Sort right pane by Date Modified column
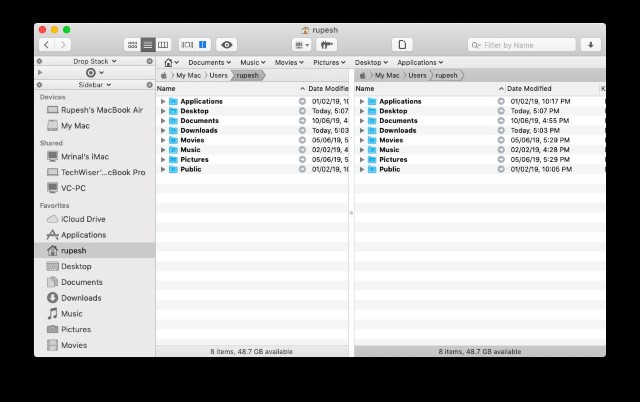The image size is (640, 402). tap(529, 89)
